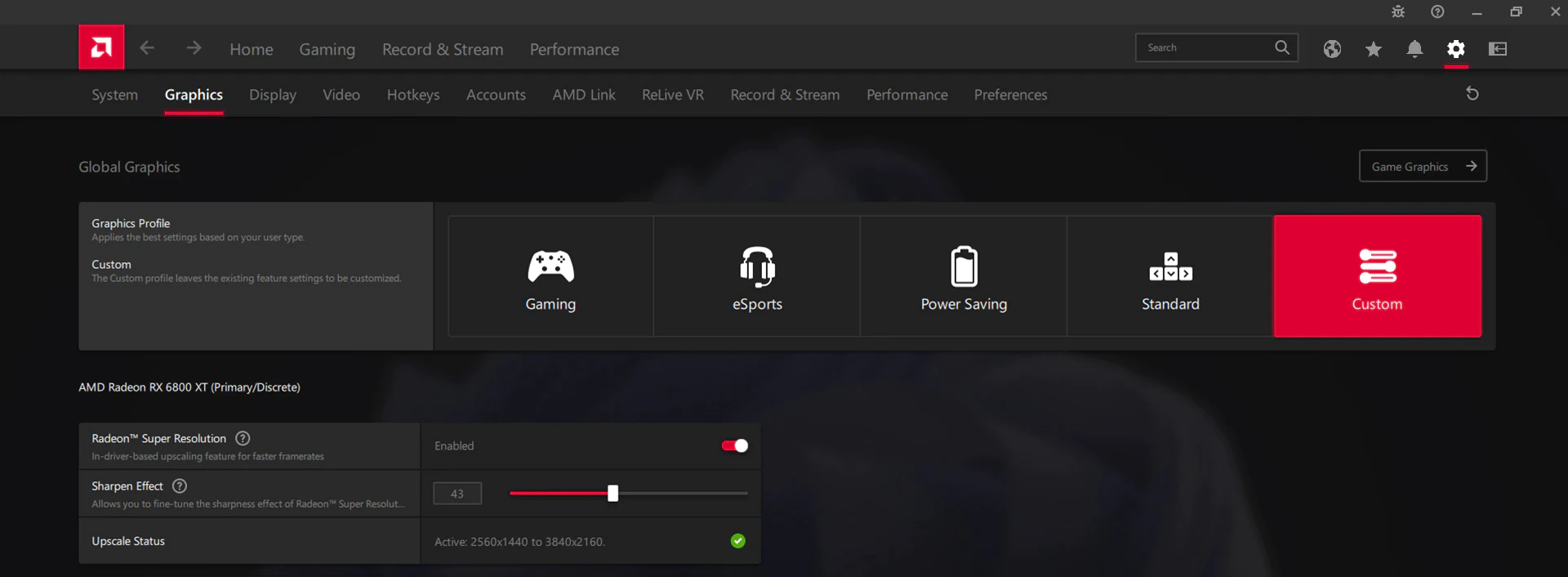
Task: Open Record & Stream in top navigation
Action: [443, 49]
